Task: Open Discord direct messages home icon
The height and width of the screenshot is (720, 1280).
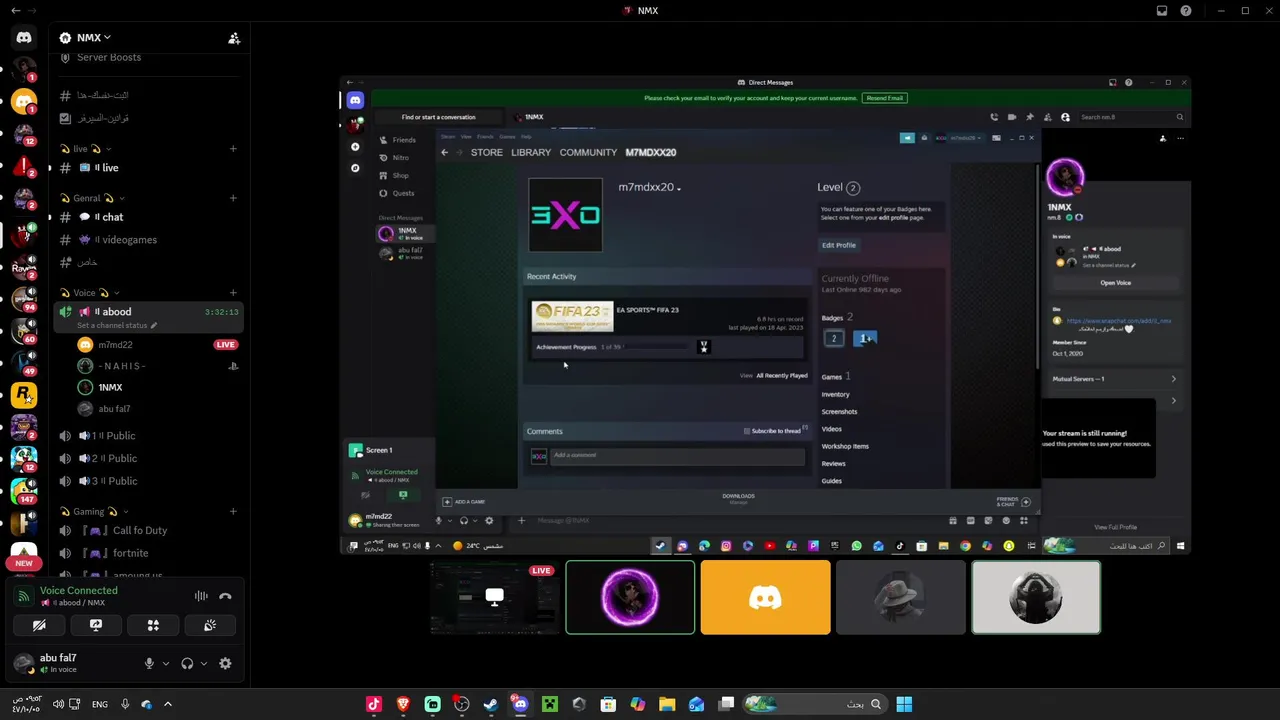Action: (24, 38)
